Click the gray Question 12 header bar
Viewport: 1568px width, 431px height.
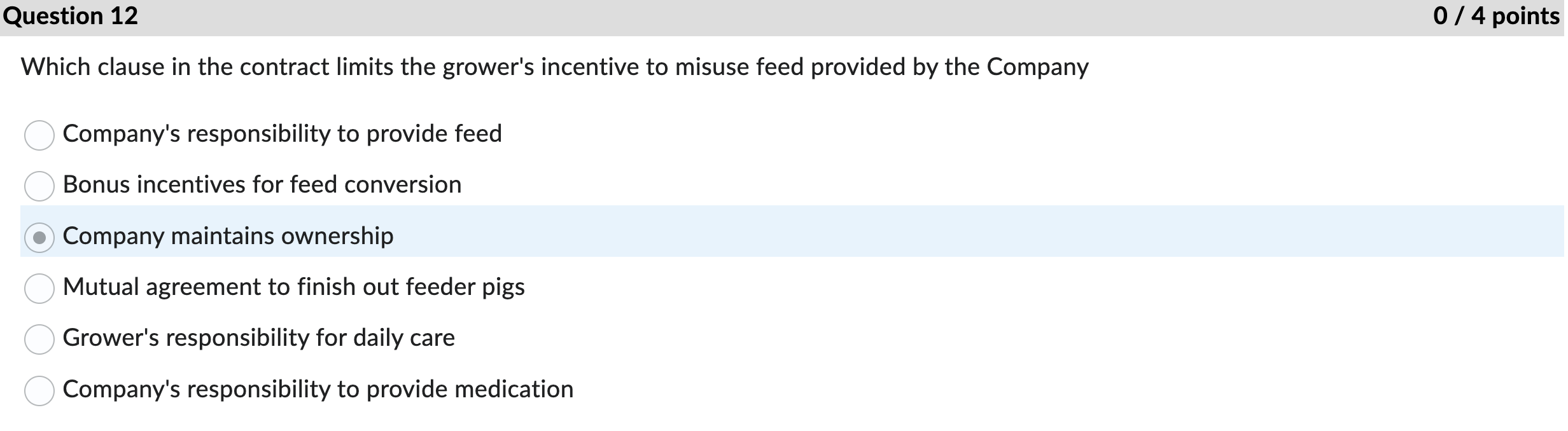coord(784,17)
